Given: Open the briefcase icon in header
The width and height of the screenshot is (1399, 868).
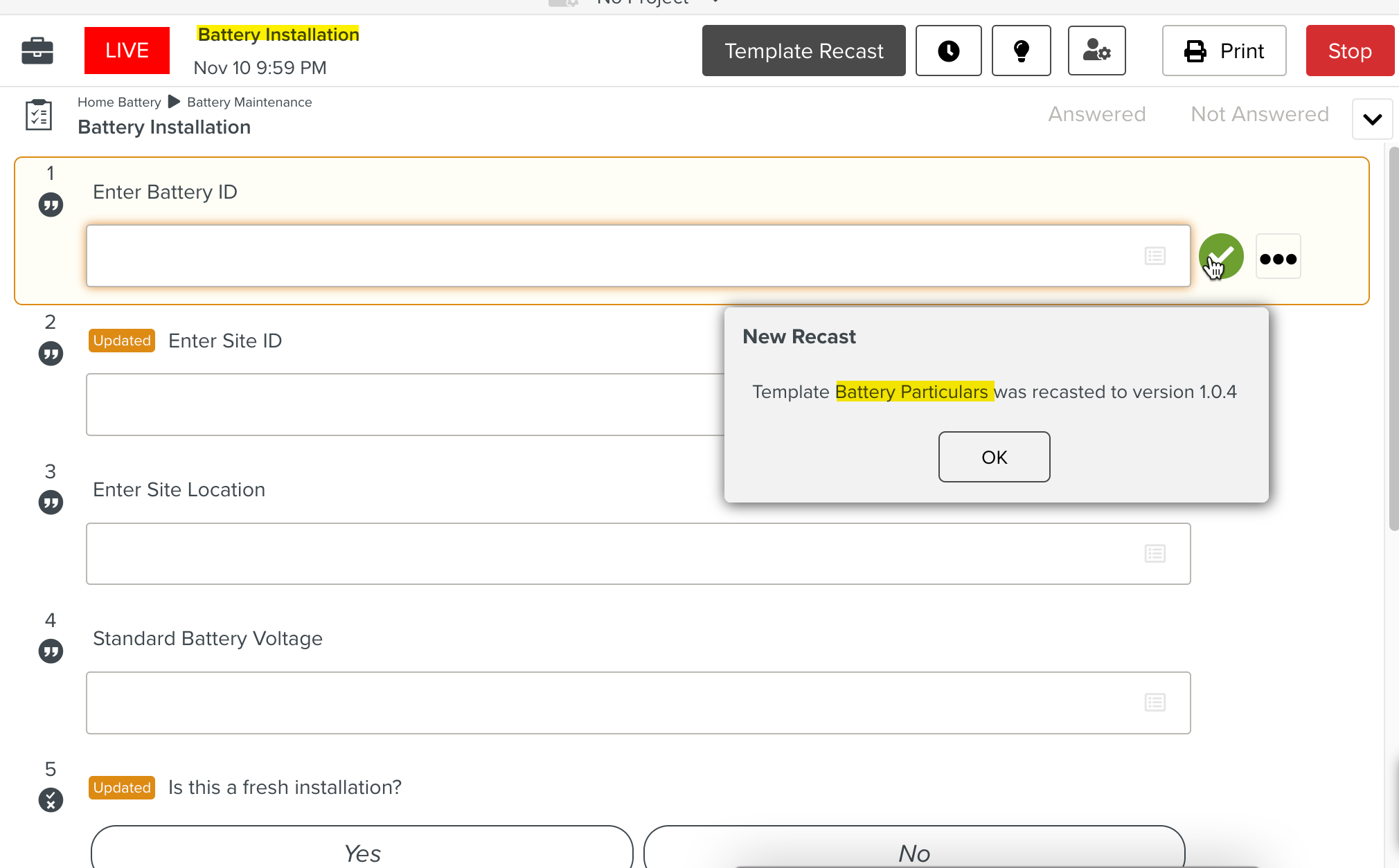Looking at the screenshot, I should pyautogui.click(x=37, y=51).
